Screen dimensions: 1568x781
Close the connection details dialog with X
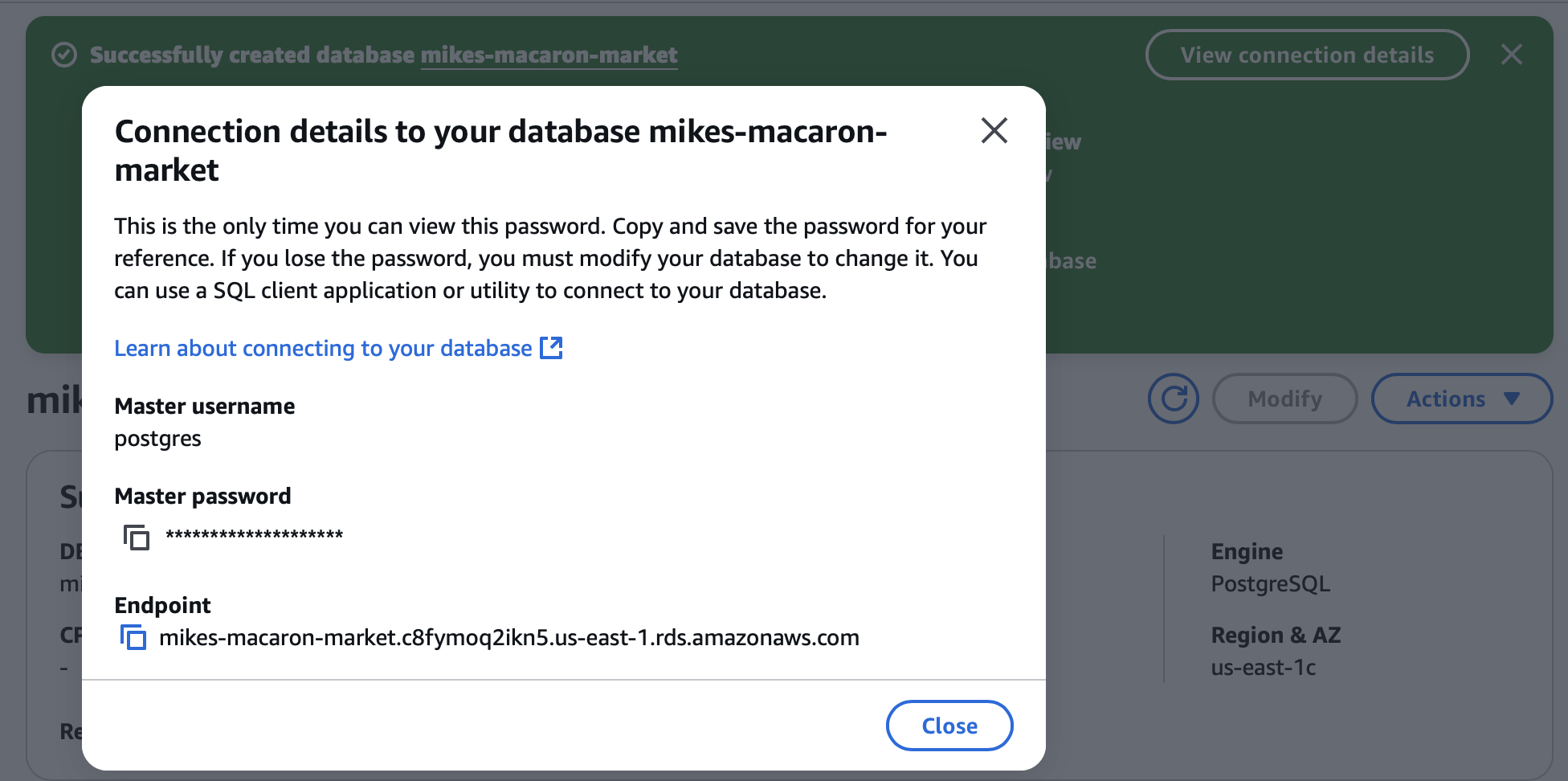click(994, 130)
